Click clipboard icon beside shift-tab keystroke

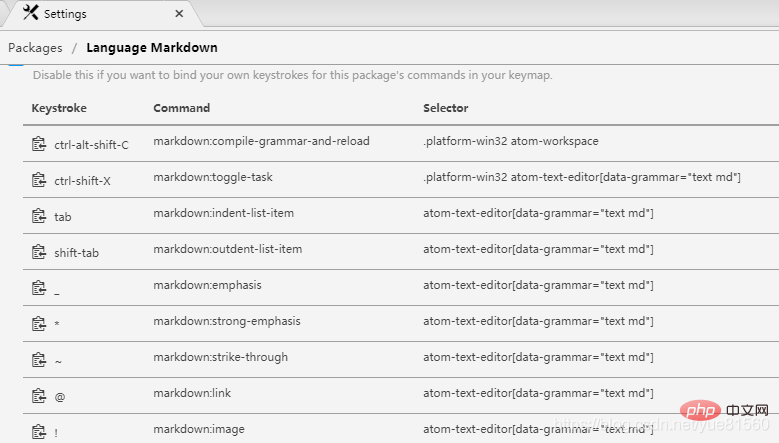point(39,252)
